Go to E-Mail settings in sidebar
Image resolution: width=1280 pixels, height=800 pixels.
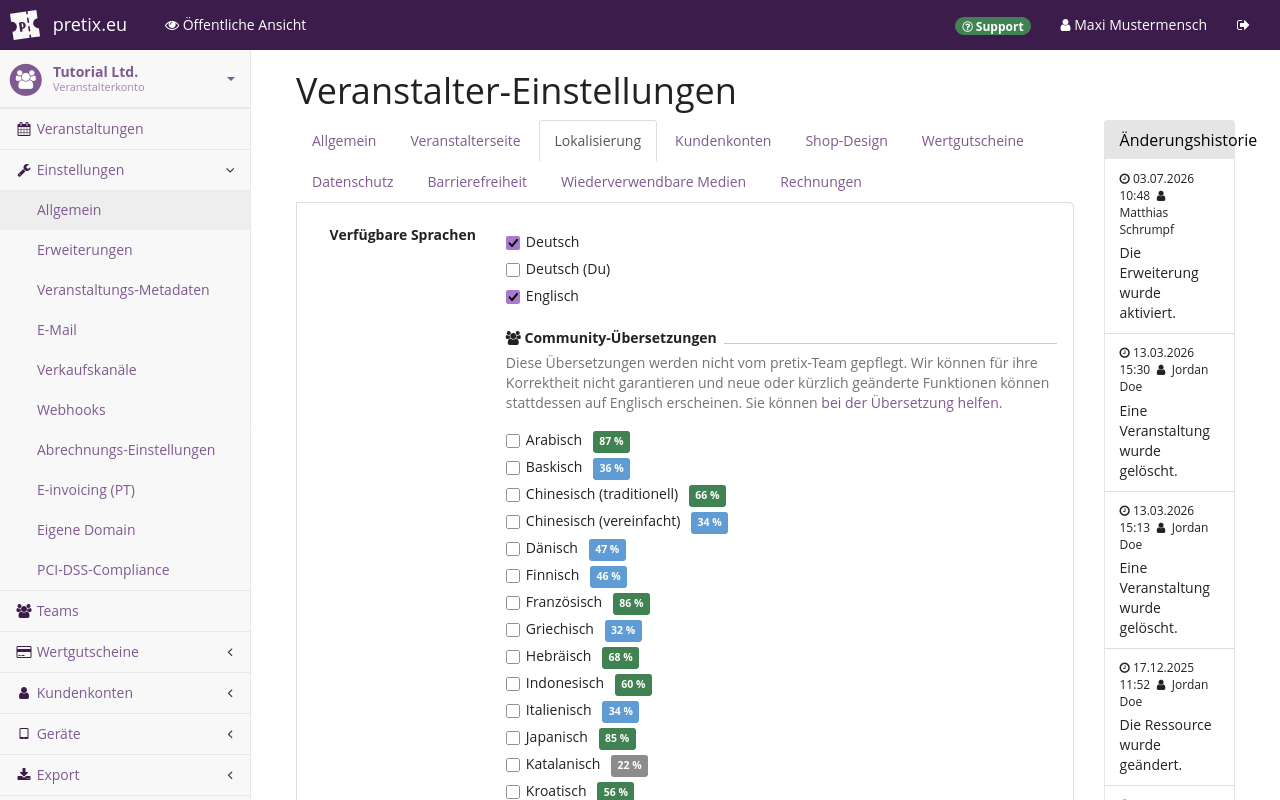pos(125,330)
